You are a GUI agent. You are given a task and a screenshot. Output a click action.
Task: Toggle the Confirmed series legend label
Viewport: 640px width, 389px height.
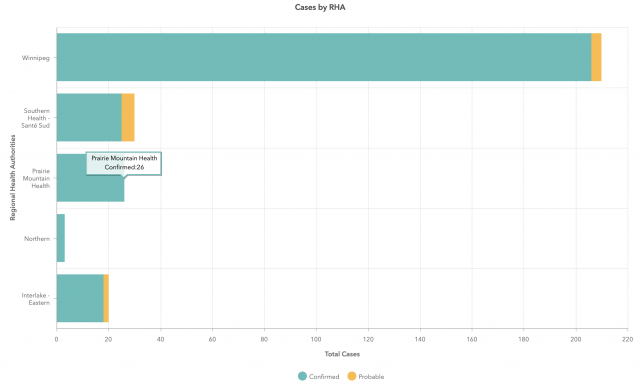pyautogui.click(x=324, y=377)
